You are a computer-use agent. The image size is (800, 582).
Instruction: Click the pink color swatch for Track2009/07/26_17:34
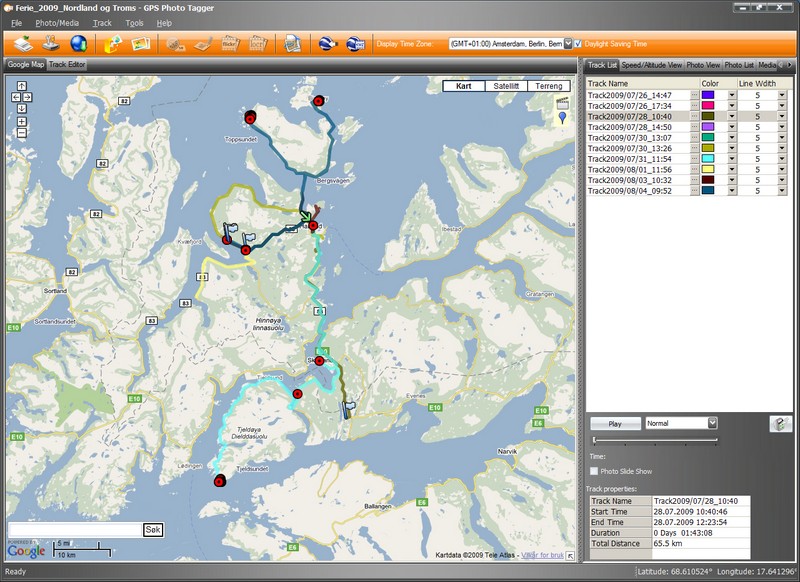point(708,105)
